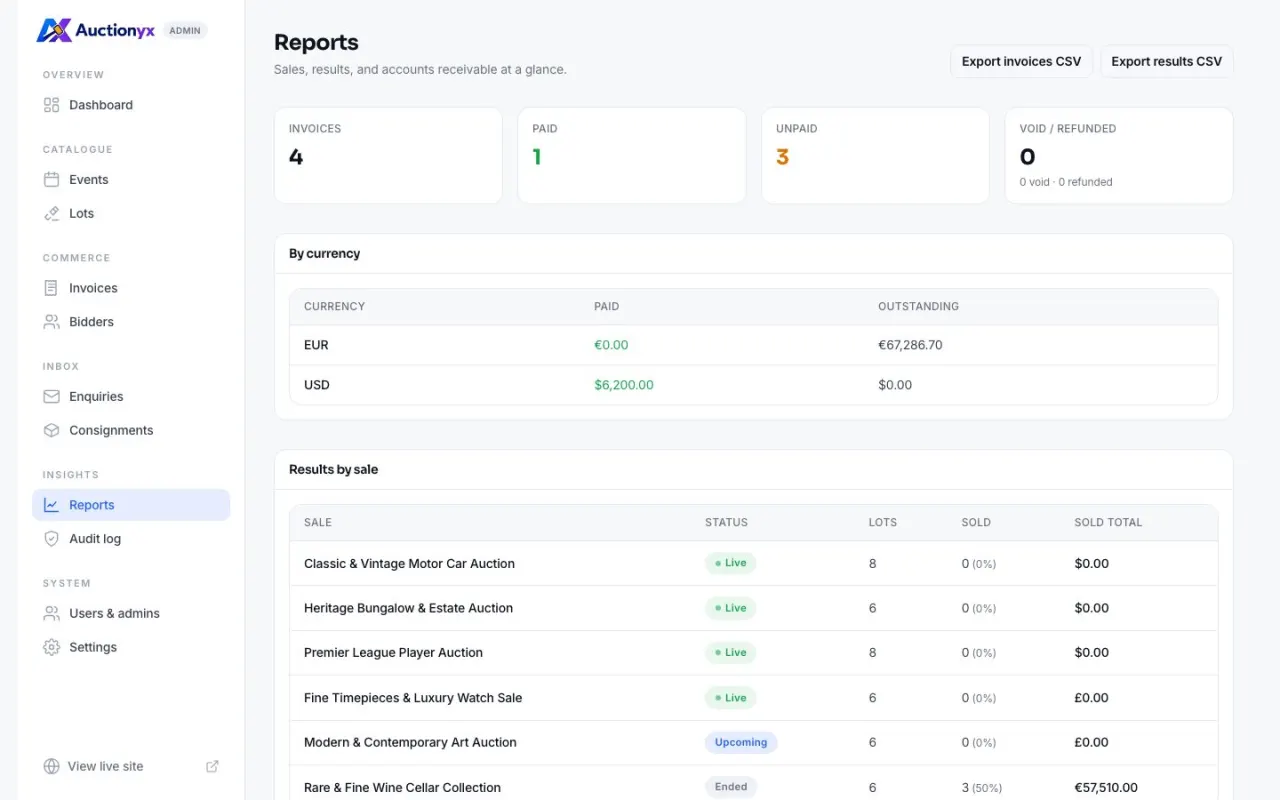Click the Invoices document icon
The height and width of the screenshot is (800, 1280).
click(x=52, y=288)
